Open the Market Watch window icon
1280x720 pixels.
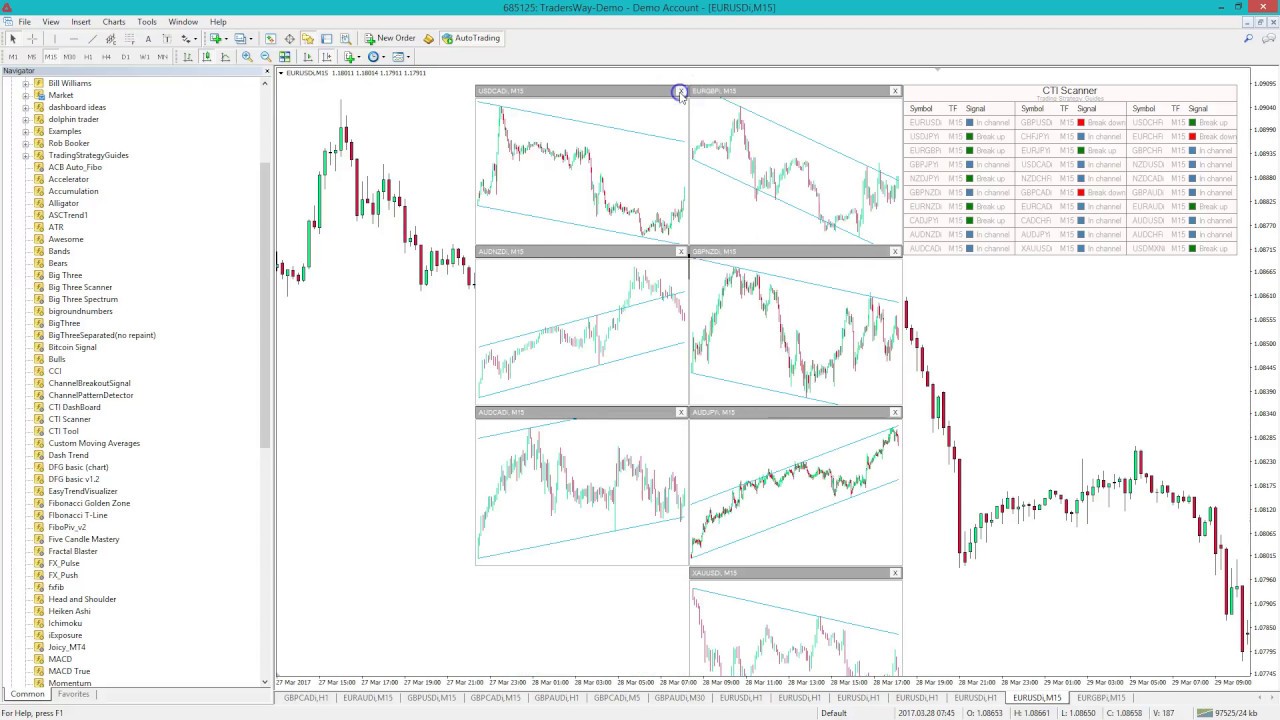pyautogui.click(x=271, y=38)
